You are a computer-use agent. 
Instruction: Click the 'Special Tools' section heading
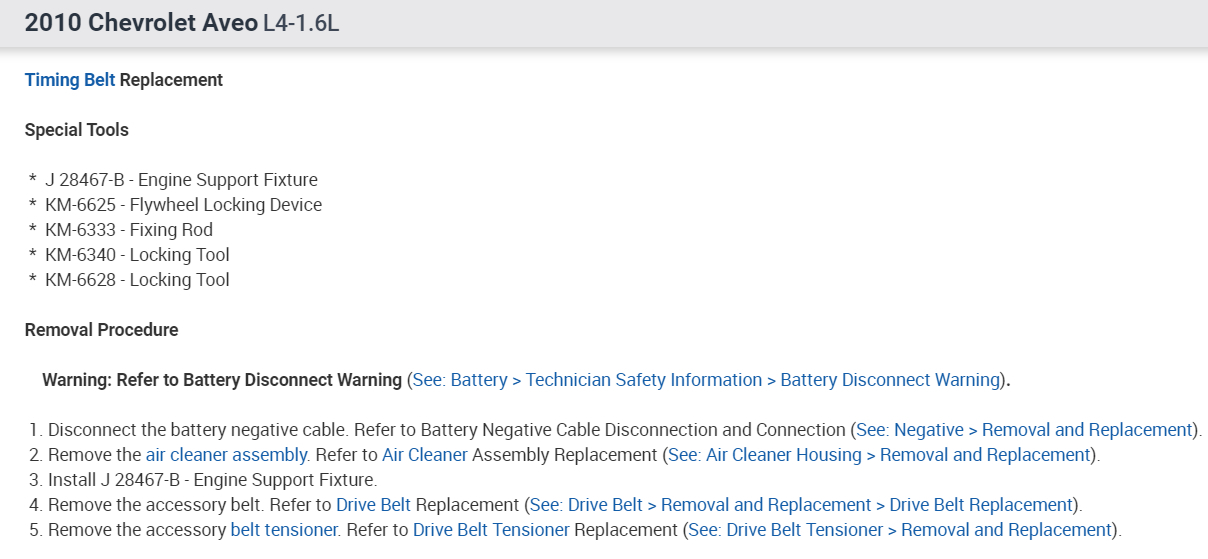tap(76, 130)
